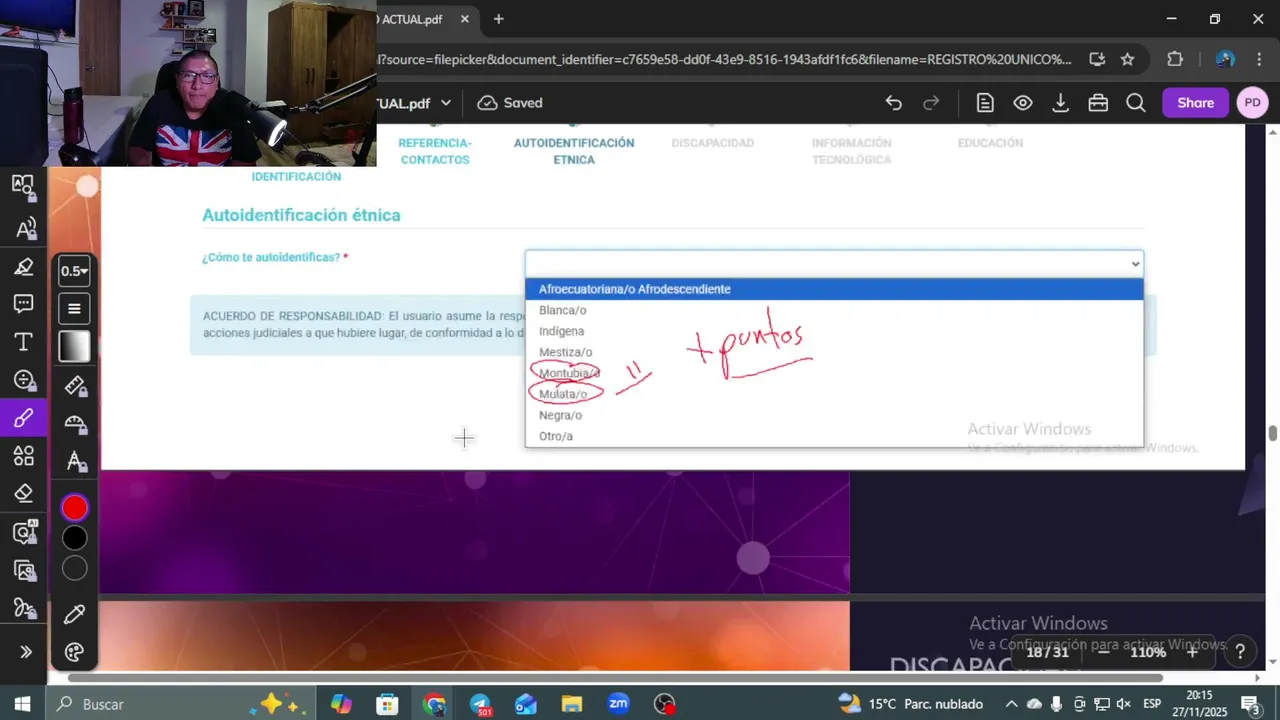Screen dimensions: 1280x720
Task: Open the PD profile avatar
Action: [1252, 103]
